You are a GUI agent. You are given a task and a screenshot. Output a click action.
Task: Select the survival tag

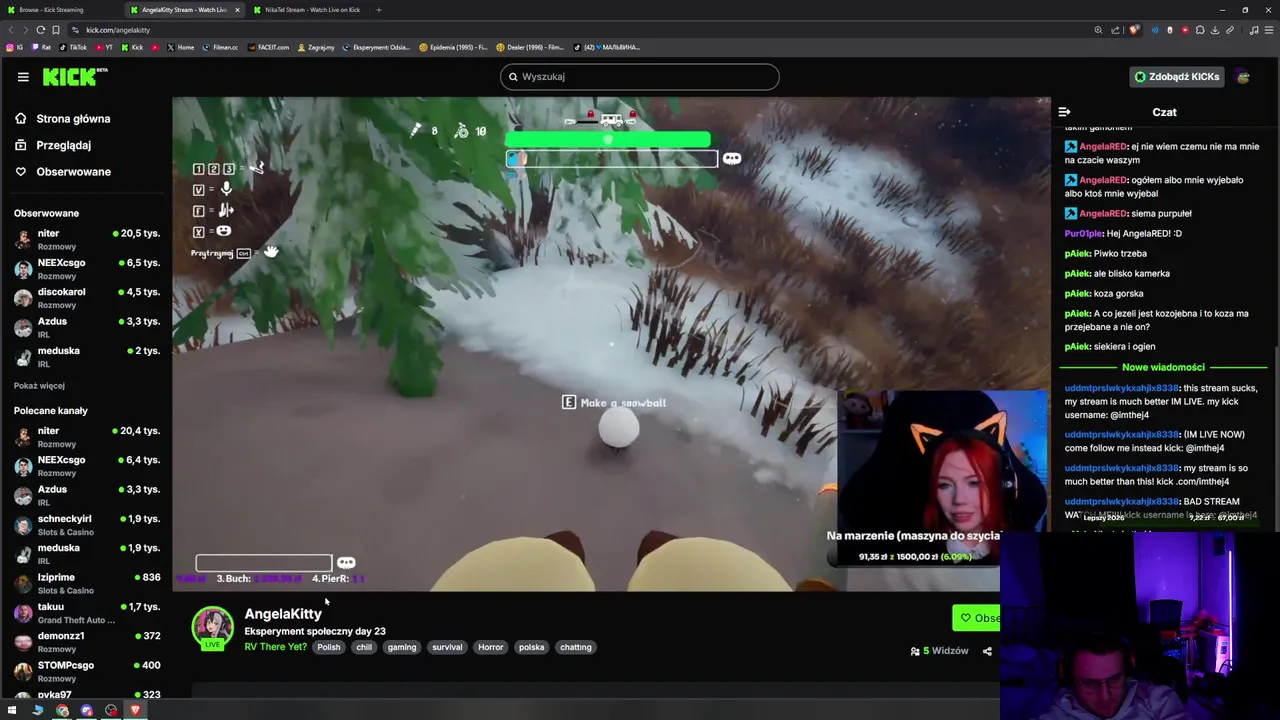coord(447,647)
